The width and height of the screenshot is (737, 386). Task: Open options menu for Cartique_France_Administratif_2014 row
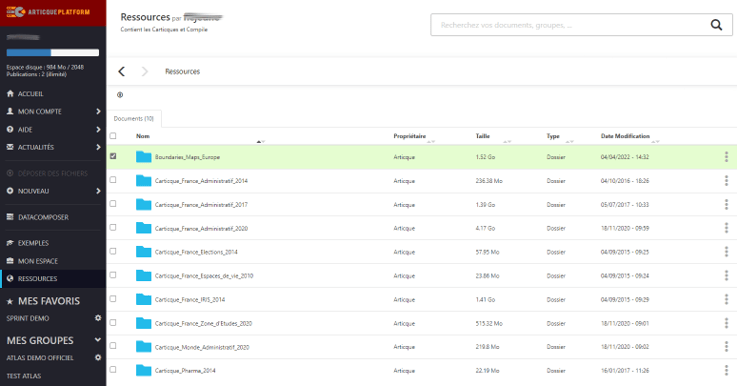[x=726, y=181]
